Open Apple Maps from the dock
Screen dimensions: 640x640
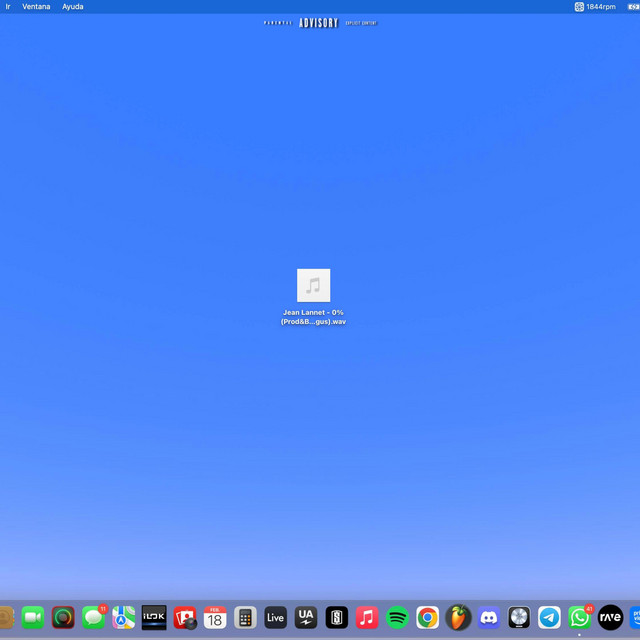(124, 618)
